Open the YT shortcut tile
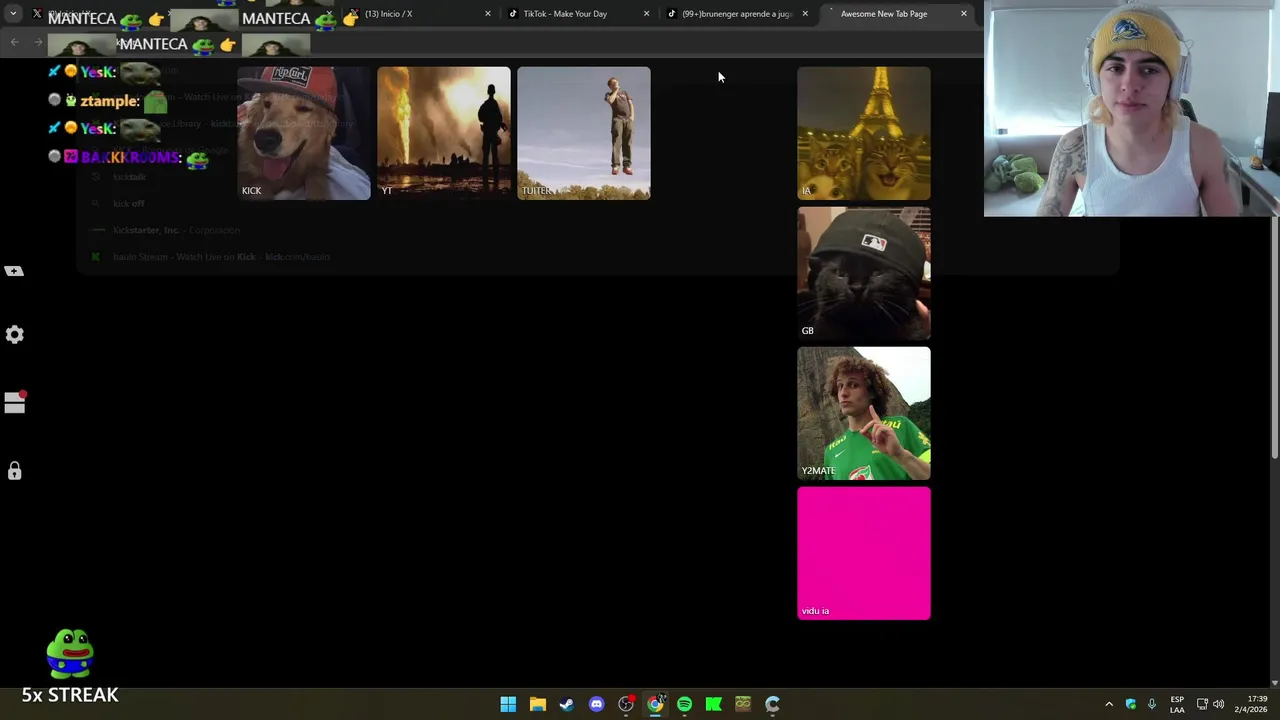 (x=444, y=133)
